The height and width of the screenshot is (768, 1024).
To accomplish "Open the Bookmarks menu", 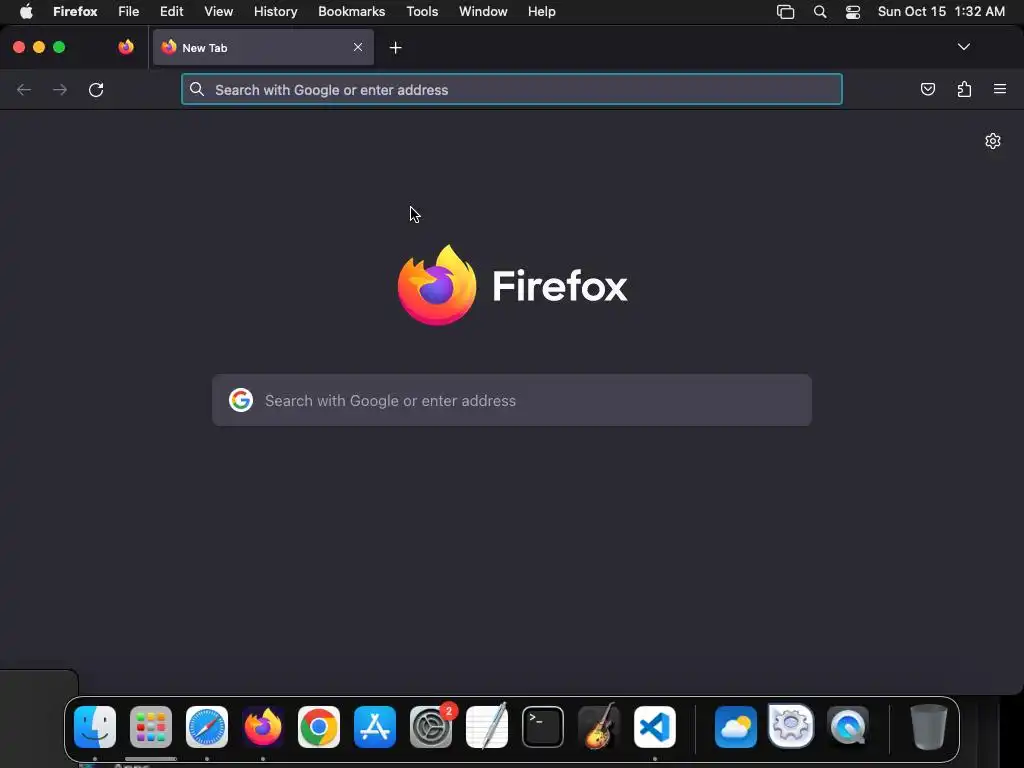I will pos(351,12).
